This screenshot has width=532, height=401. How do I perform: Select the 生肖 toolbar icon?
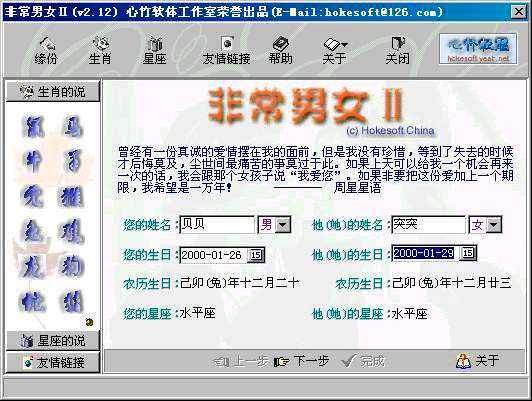tap(100, 50)
